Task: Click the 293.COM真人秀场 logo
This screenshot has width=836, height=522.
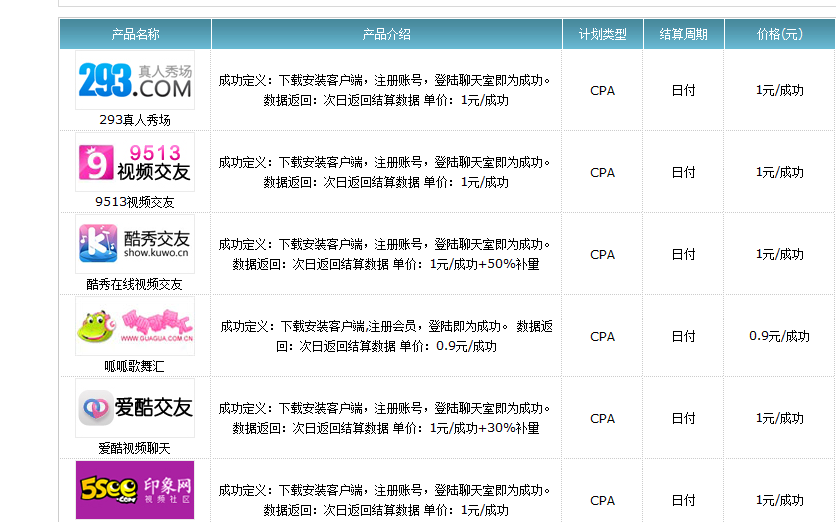Action: 135,81
